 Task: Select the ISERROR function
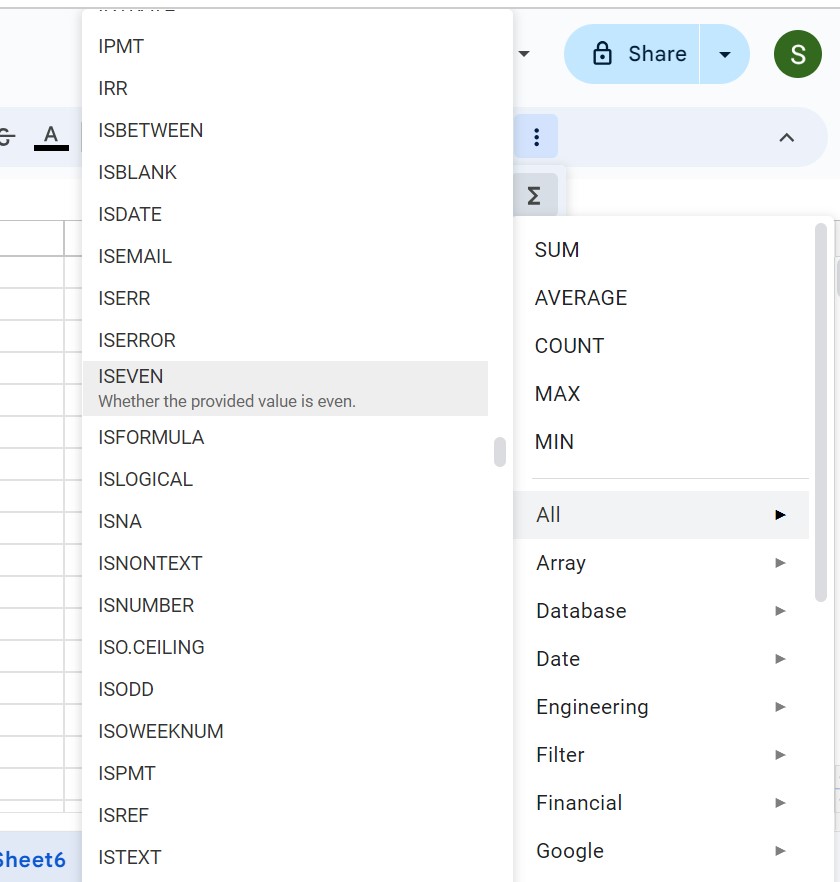[x=285, y=340]
